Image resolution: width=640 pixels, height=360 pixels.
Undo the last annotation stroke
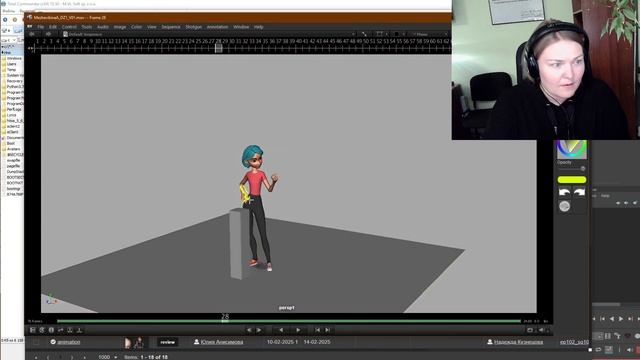click(x=564, y=192)
